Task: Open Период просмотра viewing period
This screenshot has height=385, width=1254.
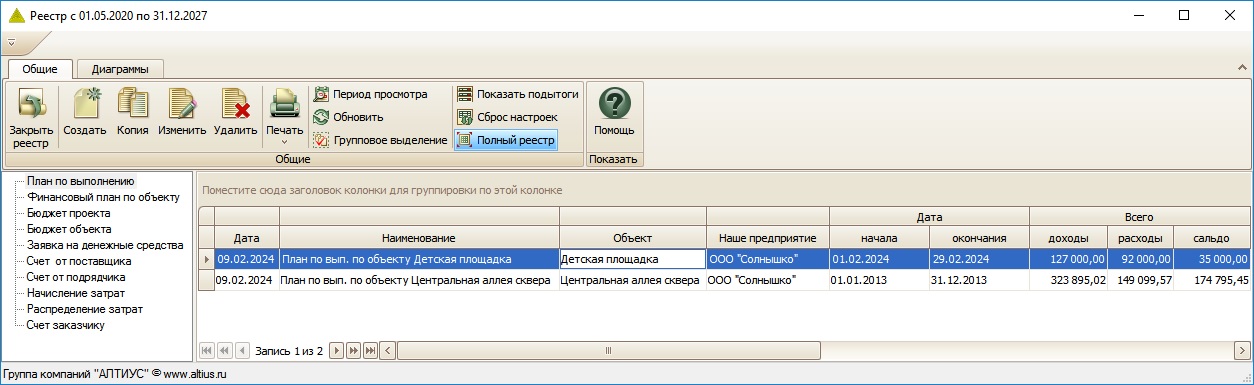Action: [370, 94]
